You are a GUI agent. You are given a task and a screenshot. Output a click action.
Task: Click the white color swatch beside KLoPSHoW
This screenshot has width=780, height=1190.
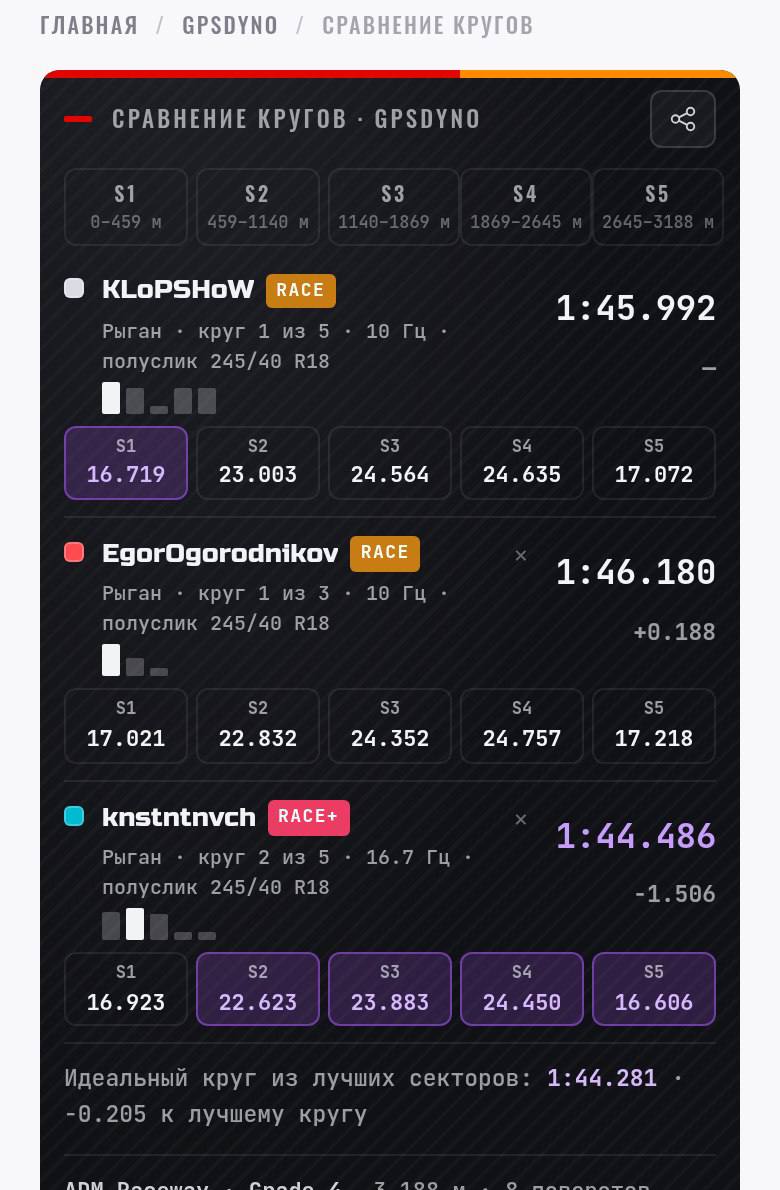pyautogui.click(x=74, y=288)
